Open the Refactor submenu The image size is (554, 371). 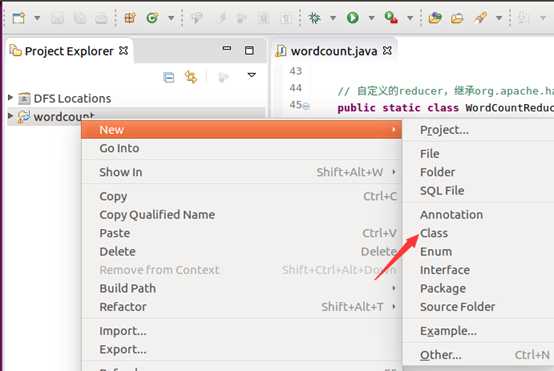pyautogui.click(x=241, y=307)
